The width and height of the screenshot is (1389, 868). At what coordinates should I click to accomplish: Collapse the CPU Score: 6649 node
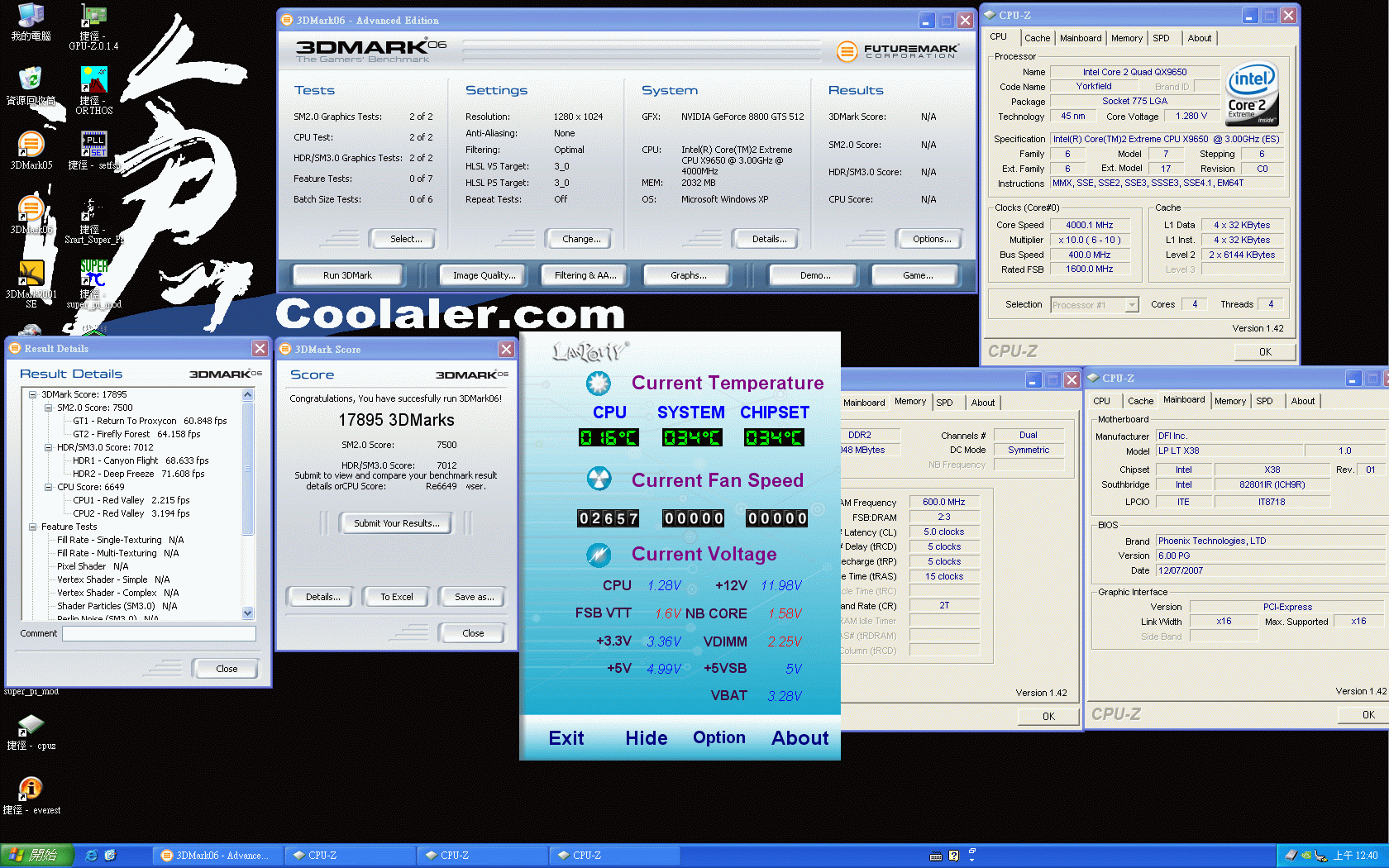[x=49, y=487]
